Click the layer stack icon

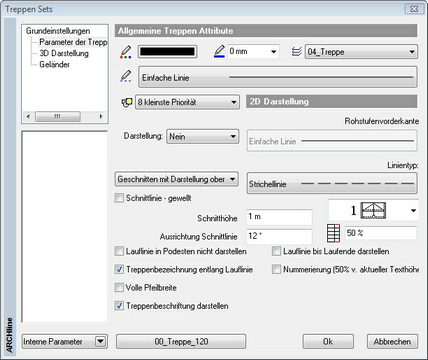(297, 52)
